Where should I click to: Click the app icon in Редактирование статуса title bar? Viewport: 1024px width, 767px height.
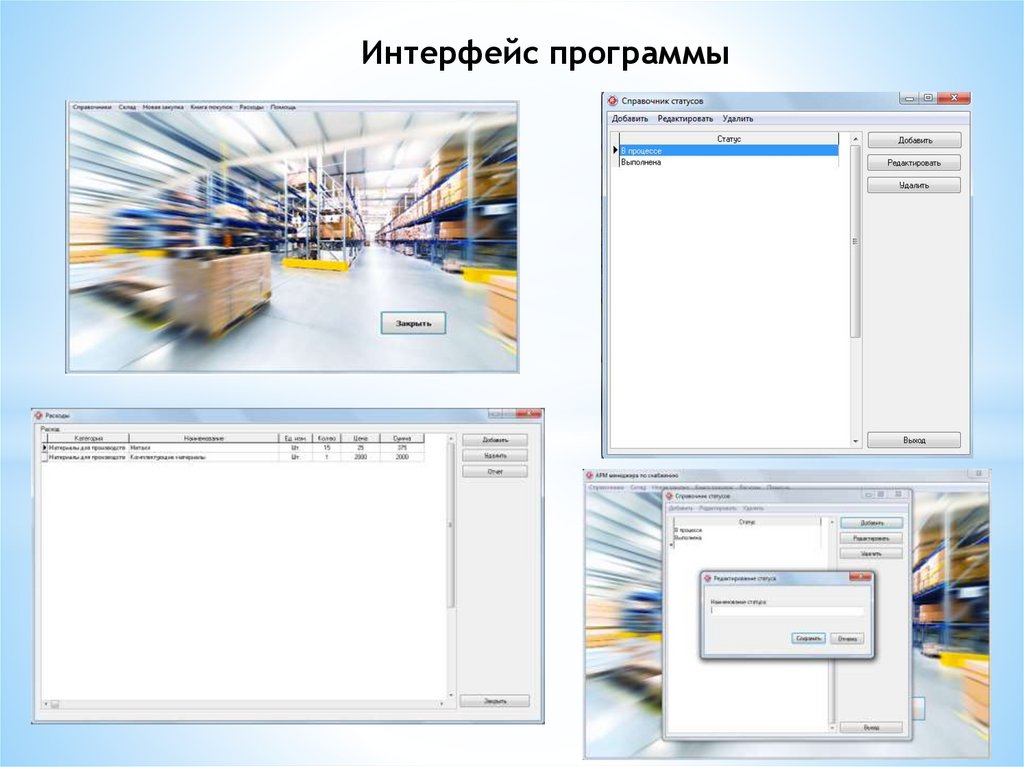(707, 578)
